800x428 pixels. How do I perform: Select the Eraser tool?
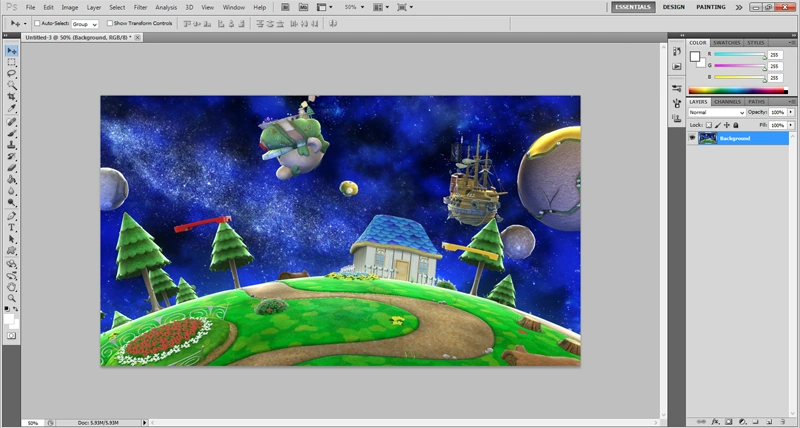(11, 168)
